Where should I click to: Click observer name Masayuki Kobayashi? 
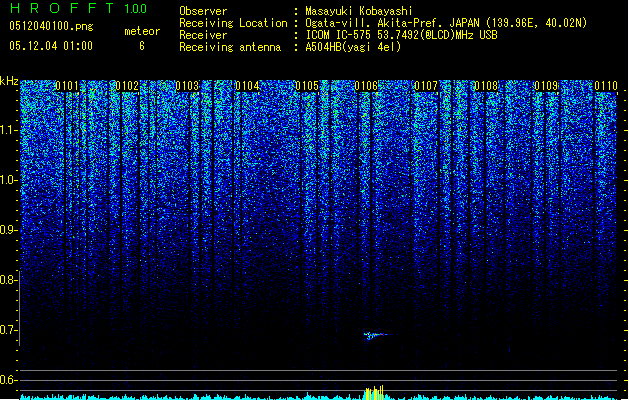tap(359, 11)
